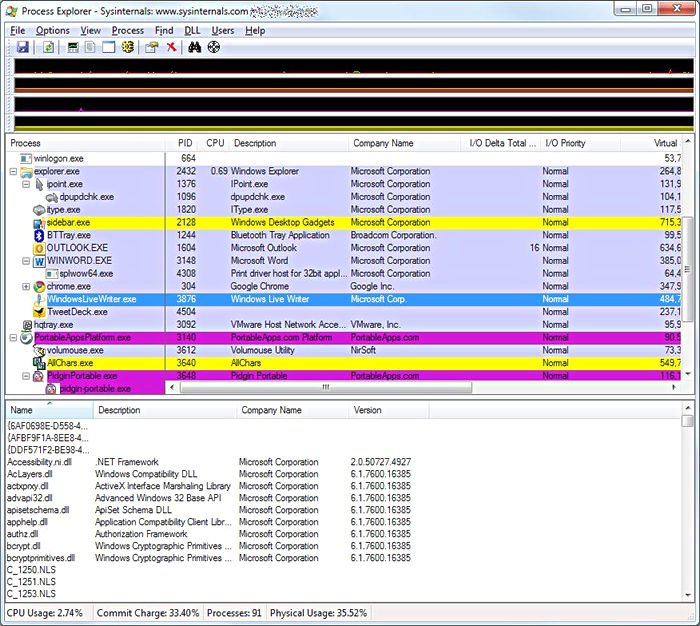Screen dimensions: 700x626
Task: Open the View menu
Action: tap(91, 30)
